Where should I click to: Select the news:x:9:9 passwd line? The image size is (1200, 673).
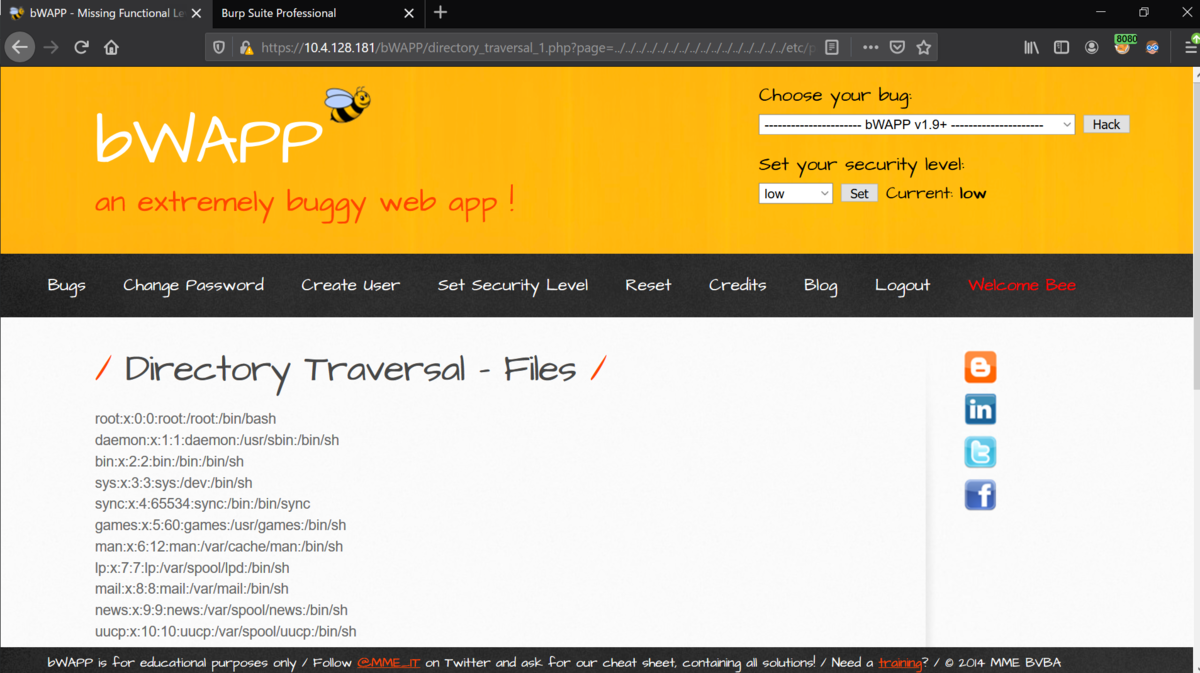tap(221, 610)
